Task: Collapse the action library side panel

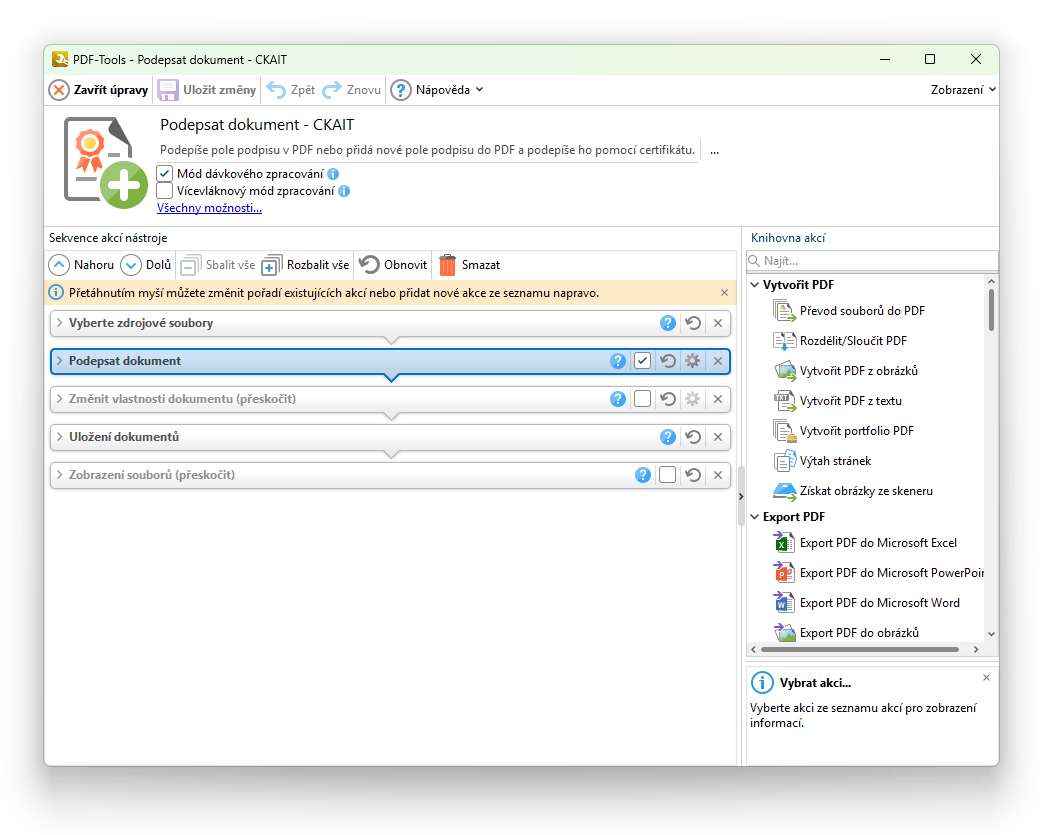Action: 741,496
